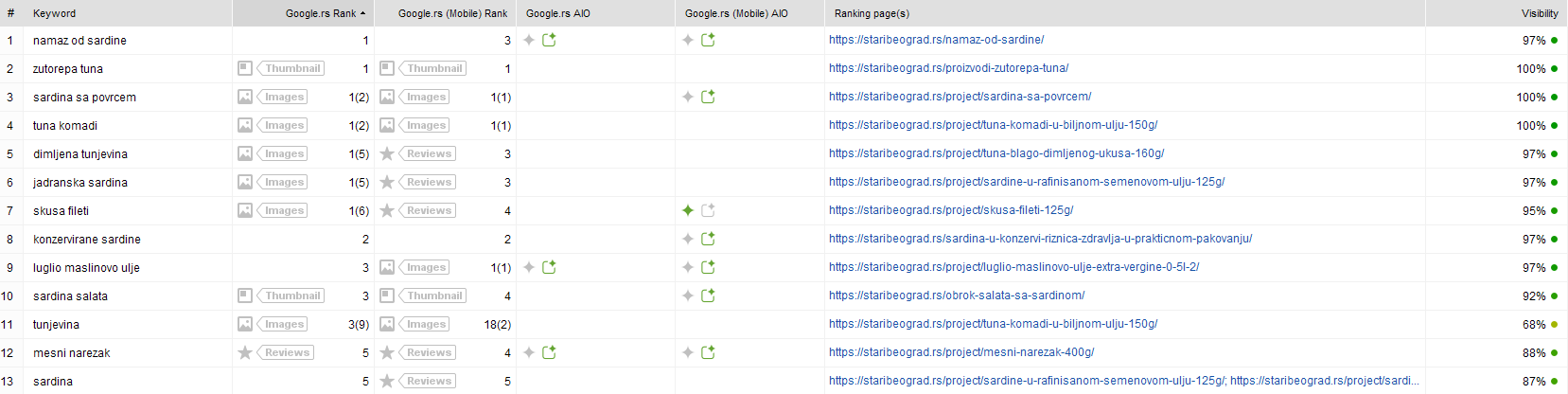Select the jadranska sardina keyword row
The width and height of the screenshot is (1568, 394).
80,182
